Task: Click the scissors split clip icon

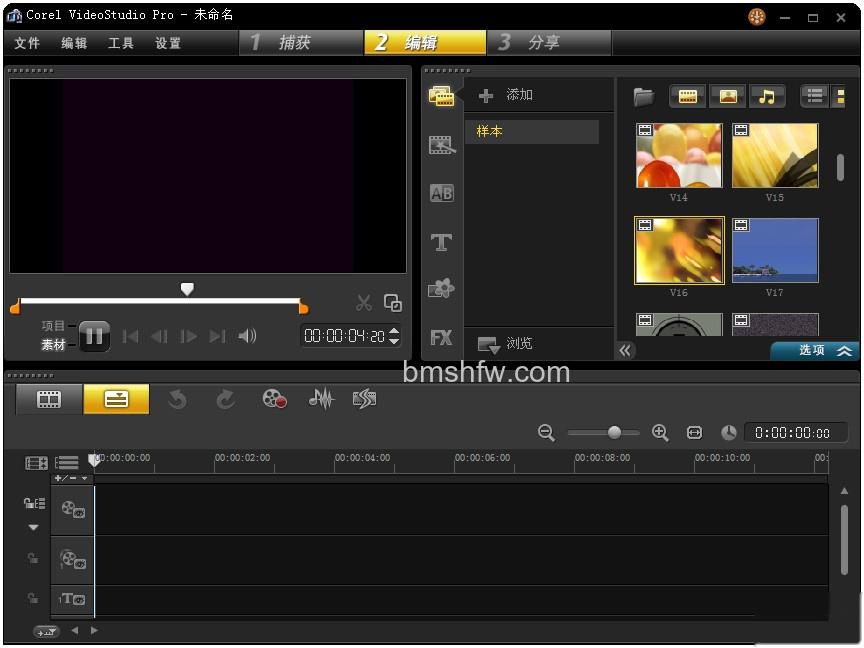Action: (x=364, y=303)
